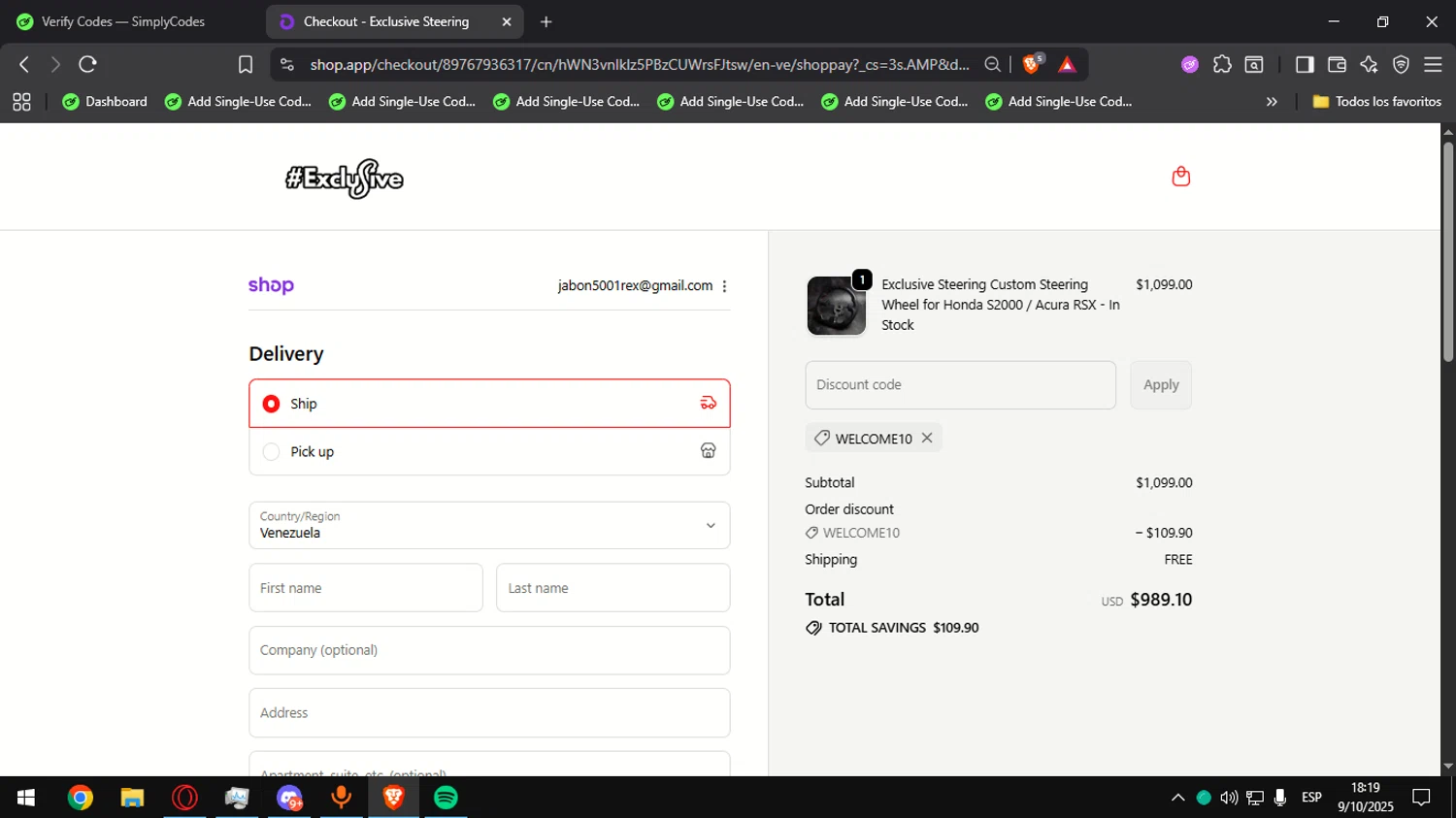
Task: View site information in address bar
Action: [286, 64]
